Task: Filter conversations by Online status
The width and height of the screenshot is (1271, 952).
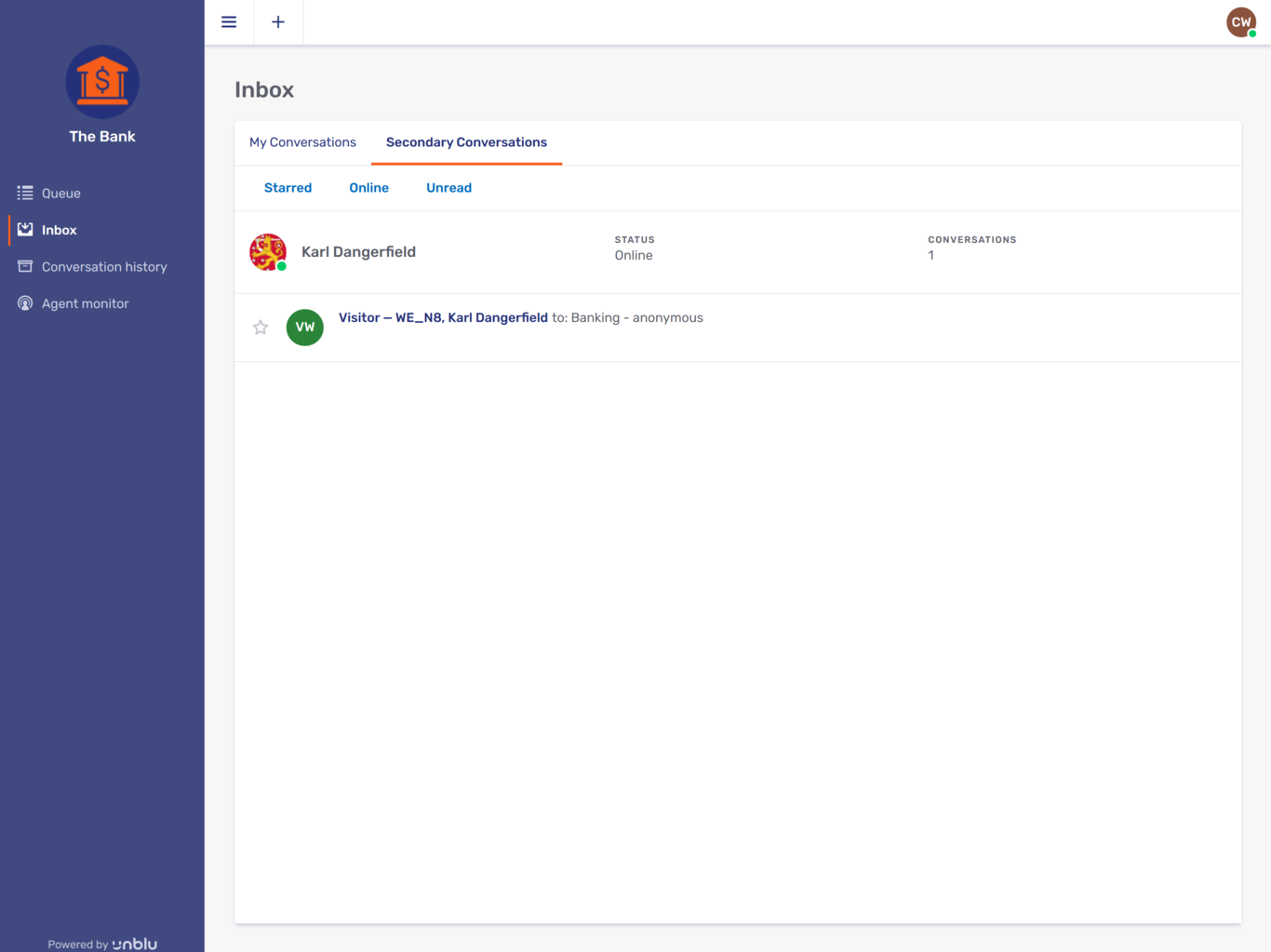Action: click(368, 187)
